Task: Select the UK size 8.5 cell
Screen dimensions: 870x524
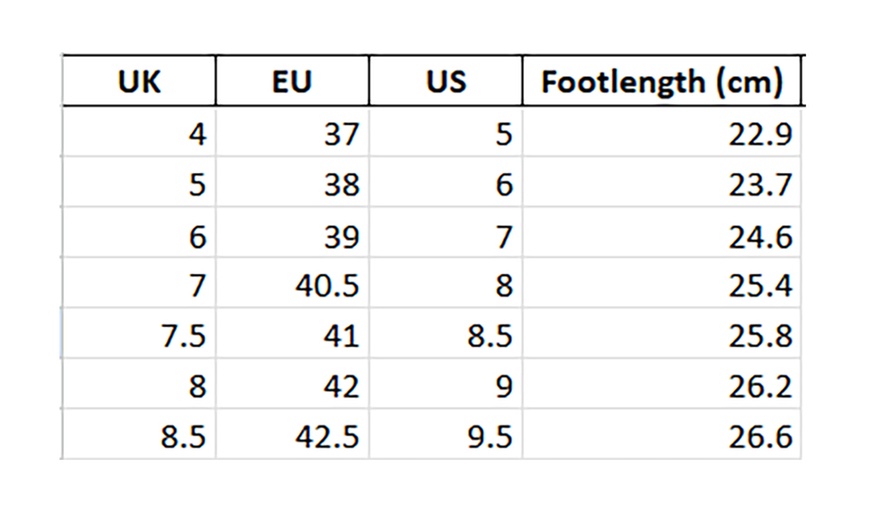Action: coord(139,436)
